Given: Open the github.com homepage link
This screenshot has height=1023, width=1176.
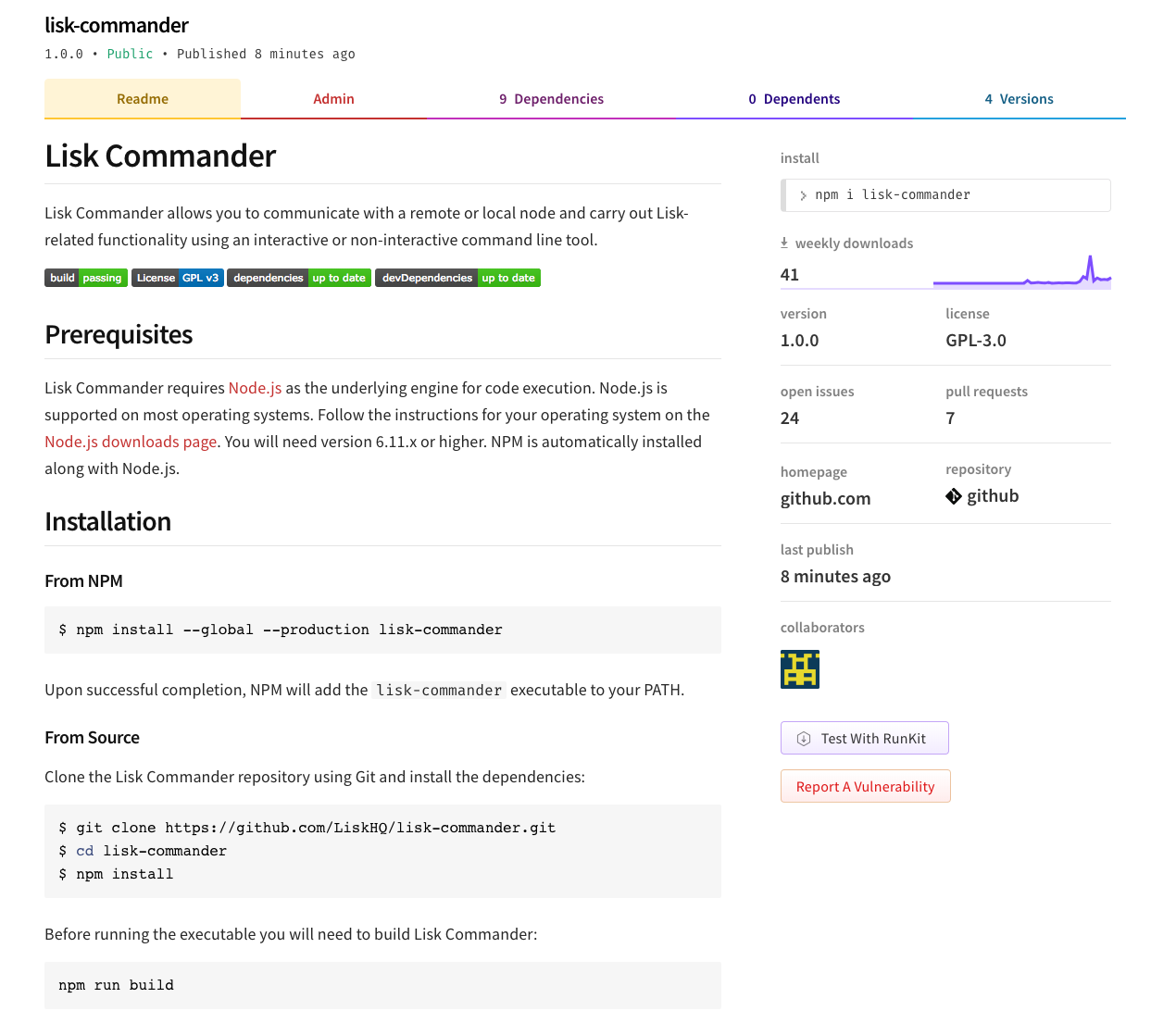Looking at the screenshot, I should click(x=825, y=498).
